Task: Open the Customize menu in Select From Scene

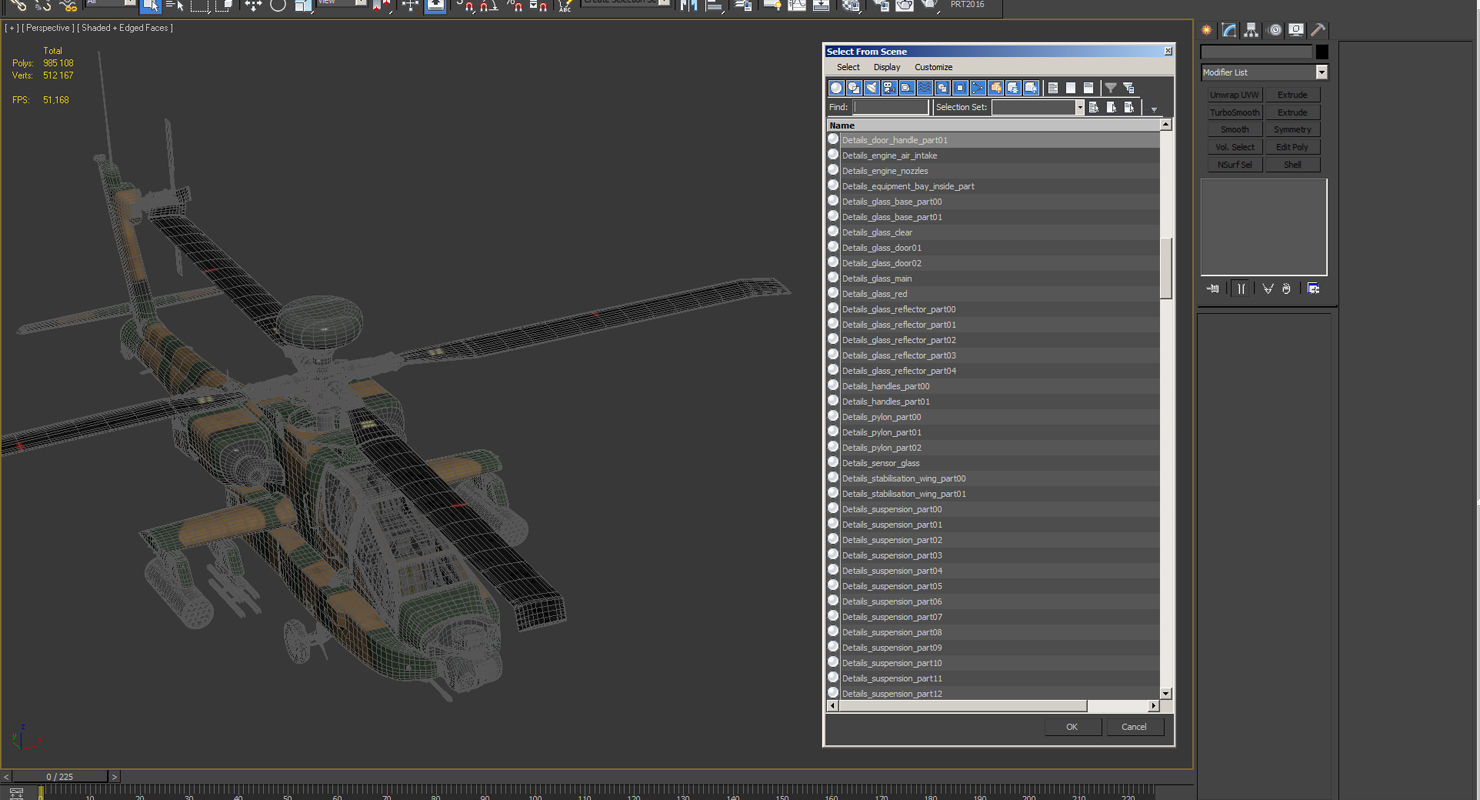Action: (x=933, y=67)
